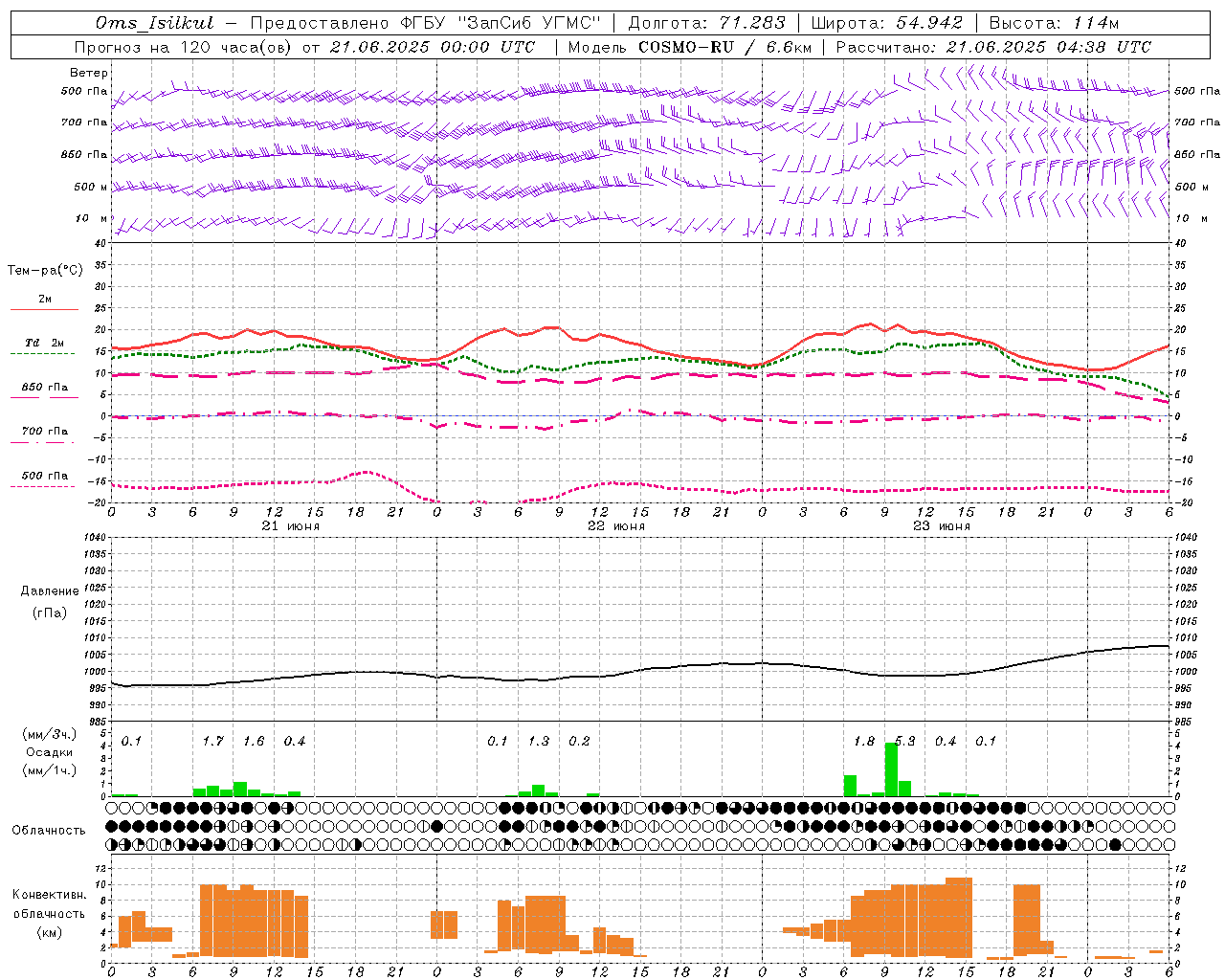This screenshot has width=1225, height=980.
Task: Click the right 700 гПа wind level label
Action: click(x=1197, y=122)
